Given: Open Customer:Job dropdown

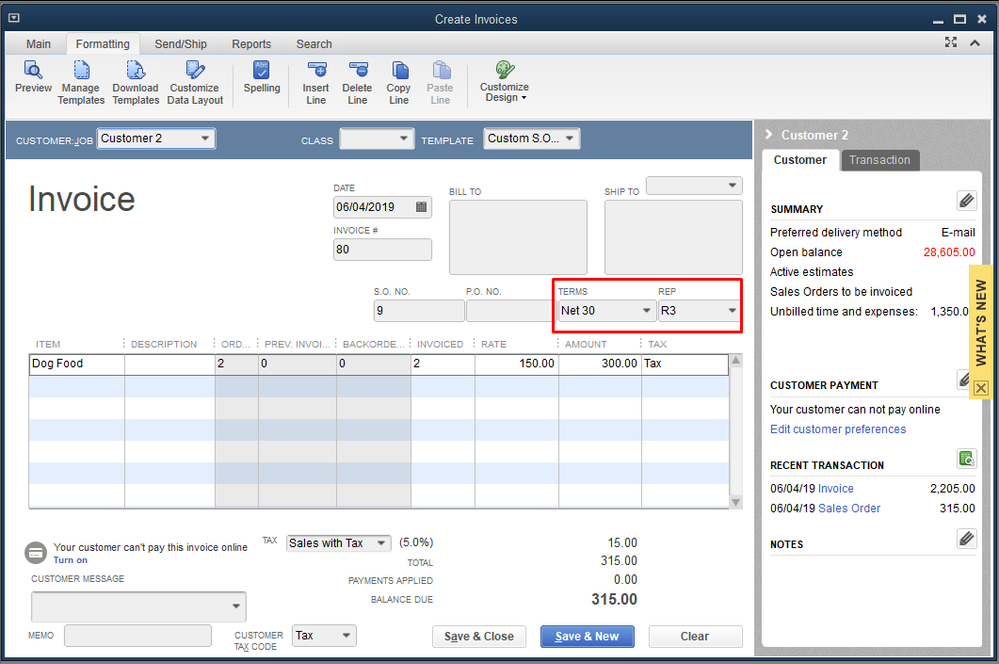Looking at the screenshot, I should 205,138.
